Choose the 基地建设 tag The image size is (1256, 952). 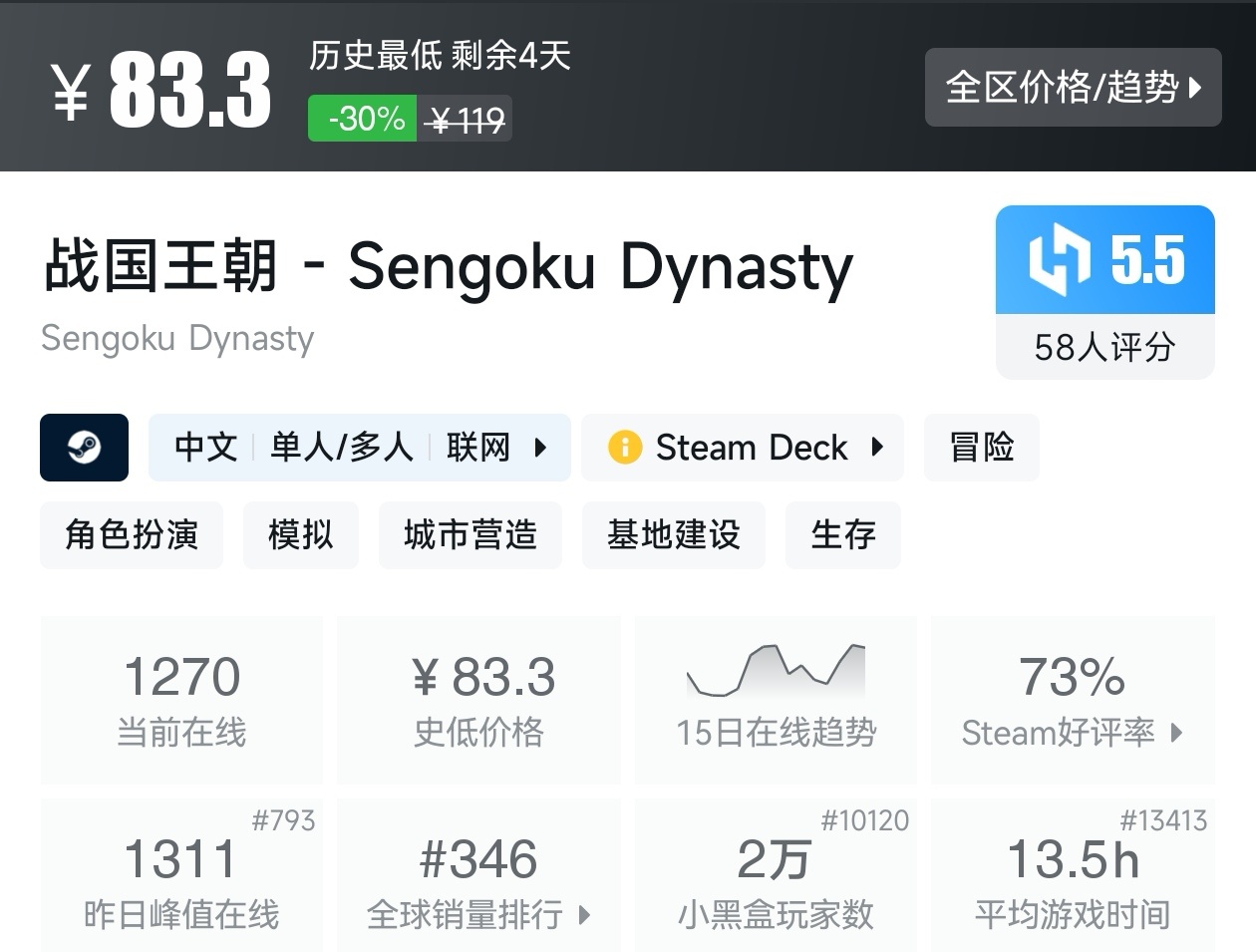pyautogui.click(x=674, y=535)
